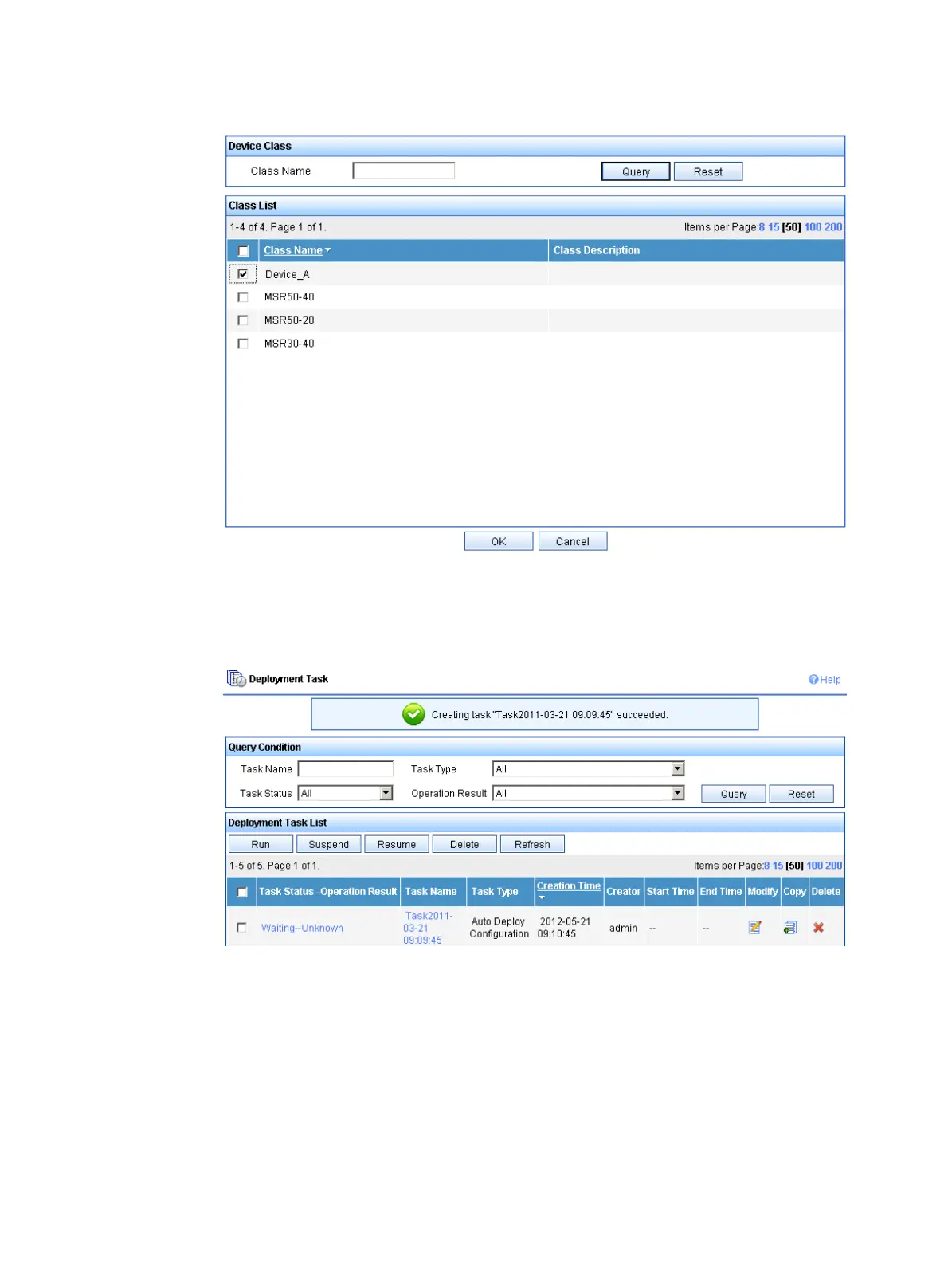Click the MSR30-40 class name
The height and width of the screenshot is (1288, 948).
point(289,343)
